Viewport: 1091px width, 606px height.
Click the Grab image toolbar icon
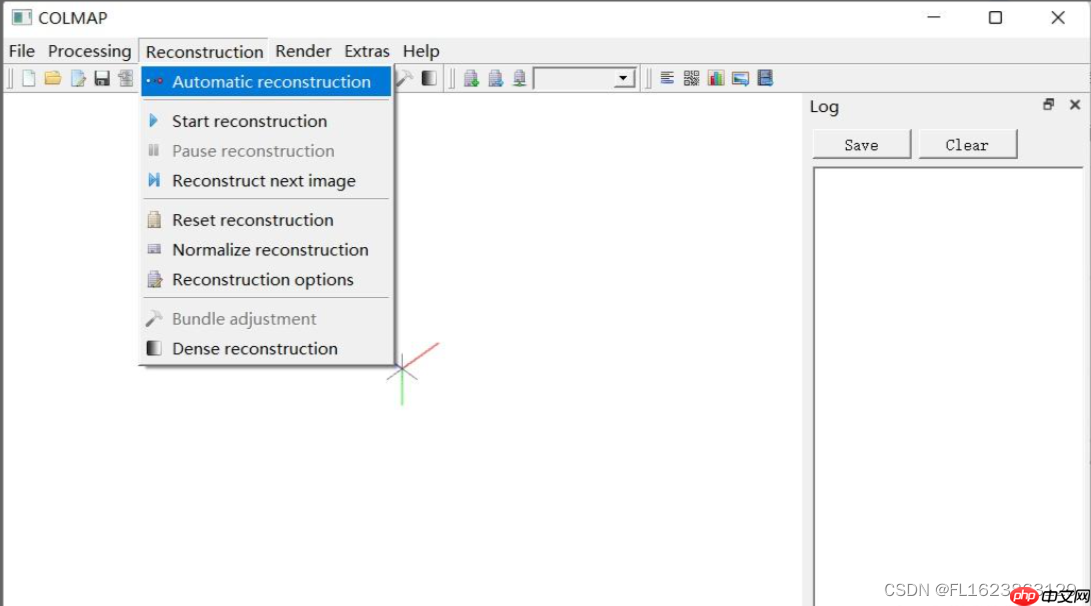pos(740,78)
